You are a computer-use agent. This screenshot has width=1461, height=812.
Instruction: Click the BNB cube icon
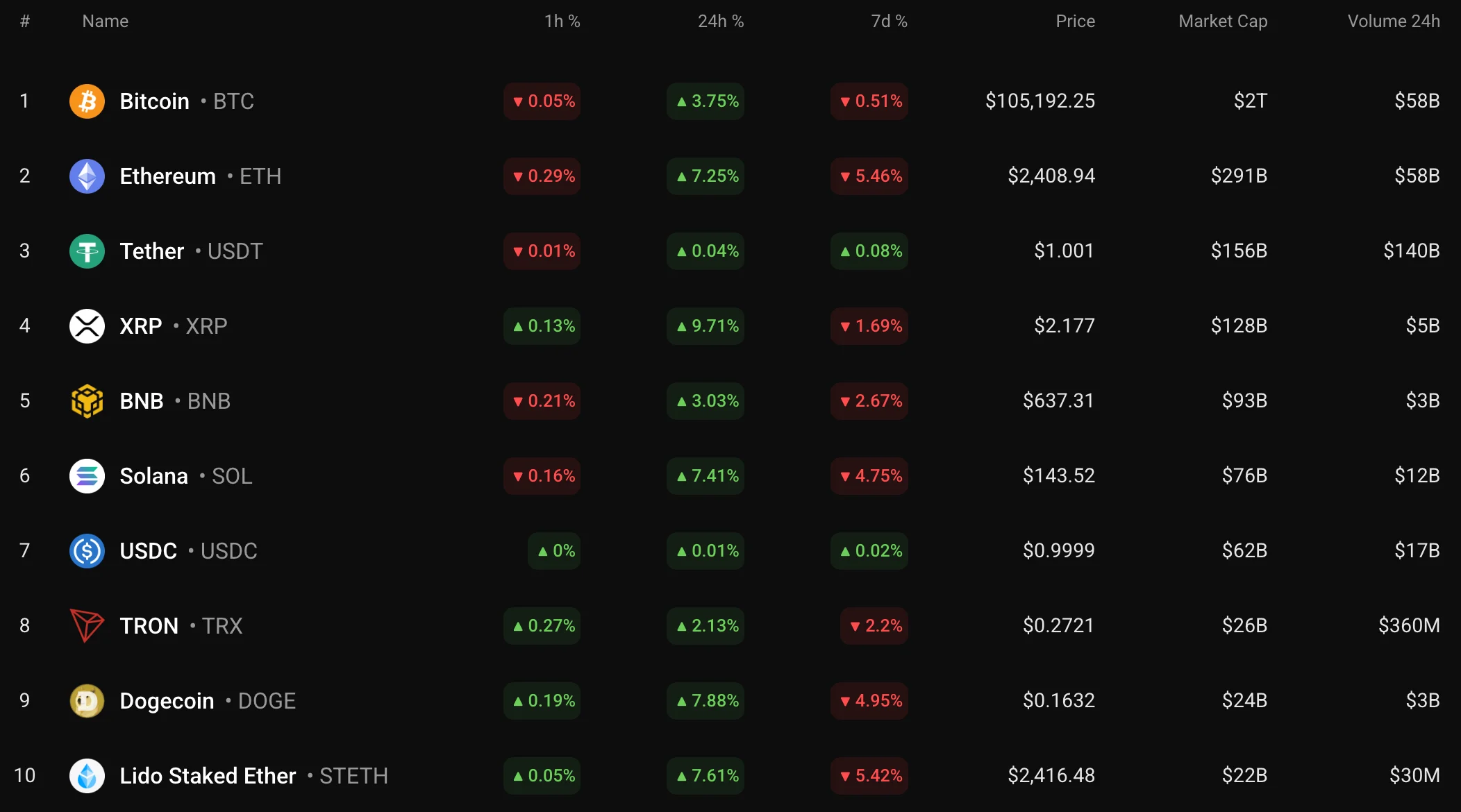[x=87, y=401]
